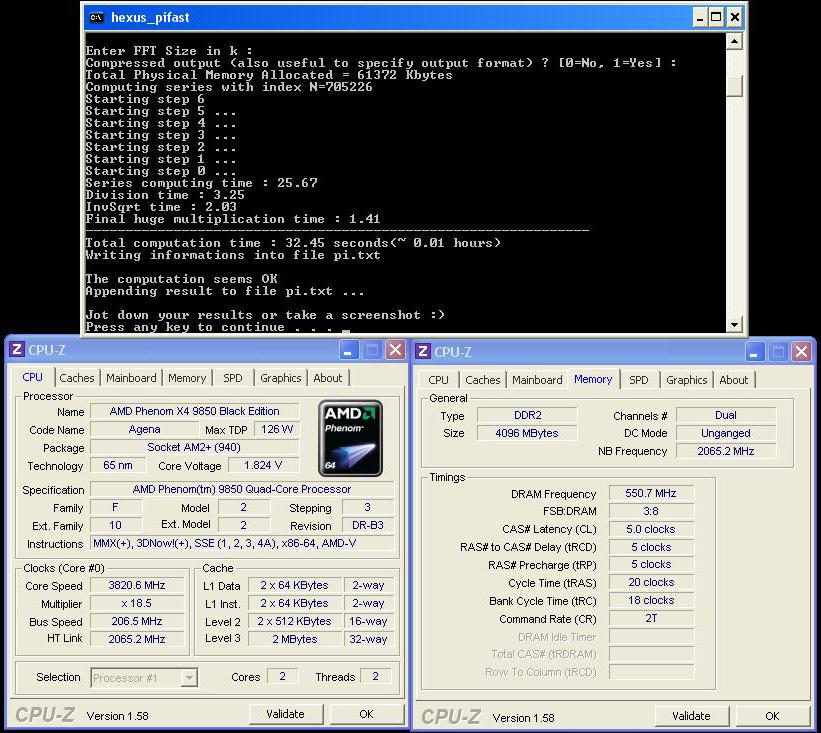Viewport: 821px width, 733px height.
Task: Click the Multiplier value x 18.5
Action: click(137, 603)
